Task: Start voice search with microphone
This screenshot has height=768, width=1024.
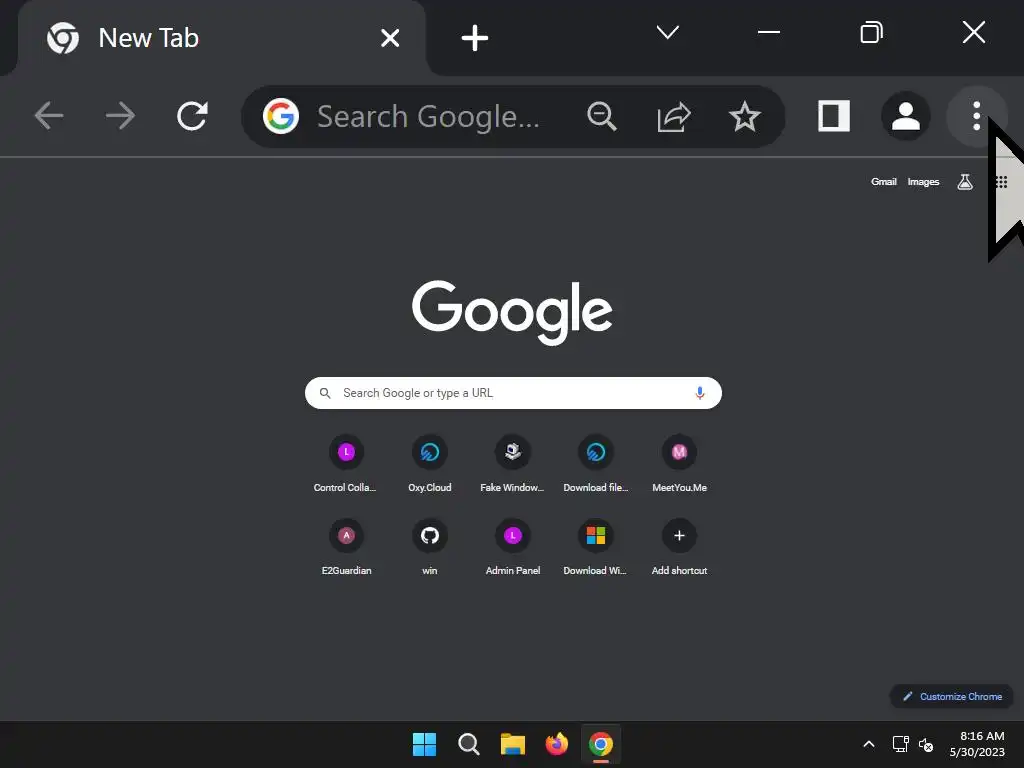Action: click(x=699, y=393)
